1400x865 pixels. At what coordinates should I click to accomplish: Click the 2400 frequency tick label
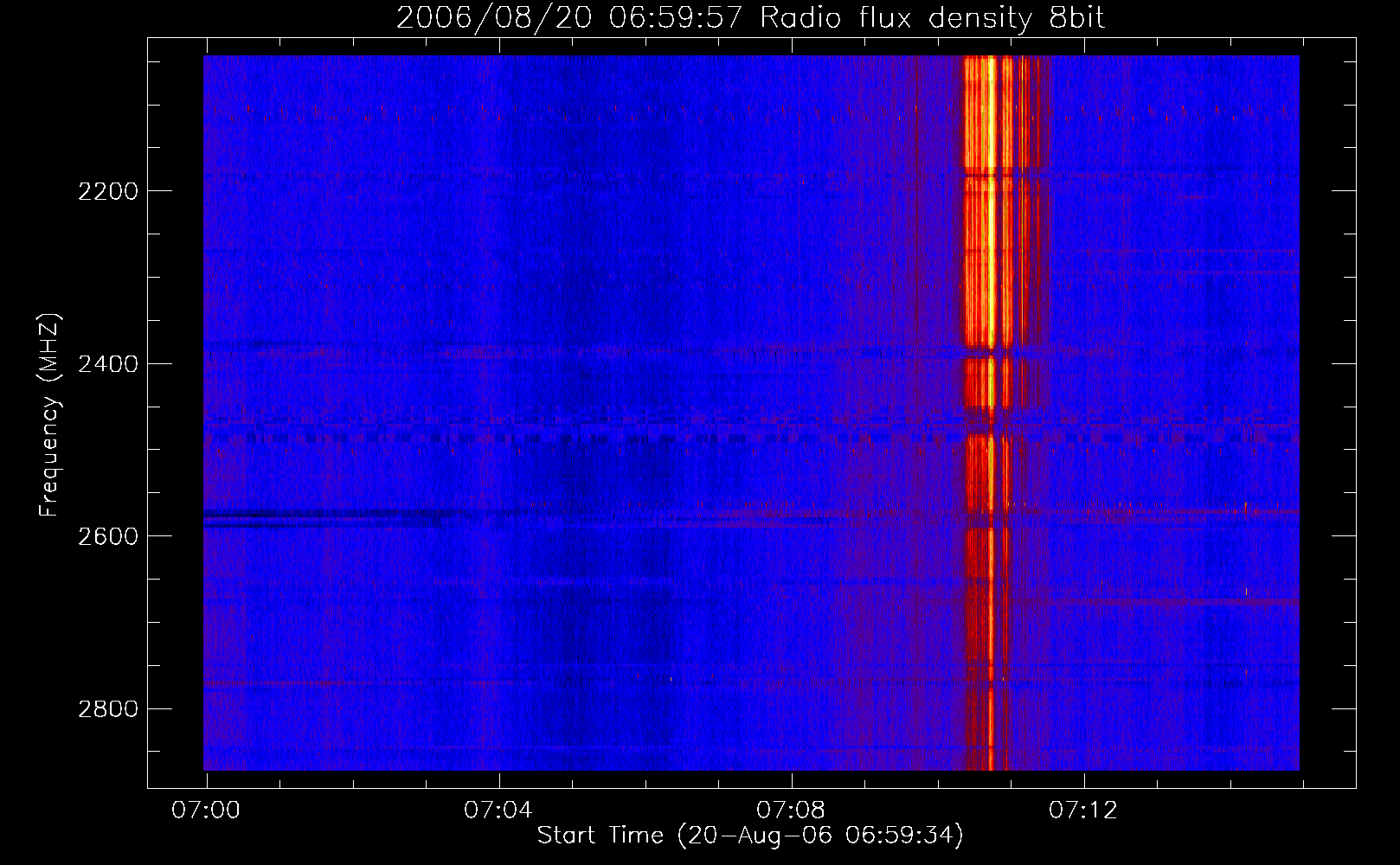[107, 364]
